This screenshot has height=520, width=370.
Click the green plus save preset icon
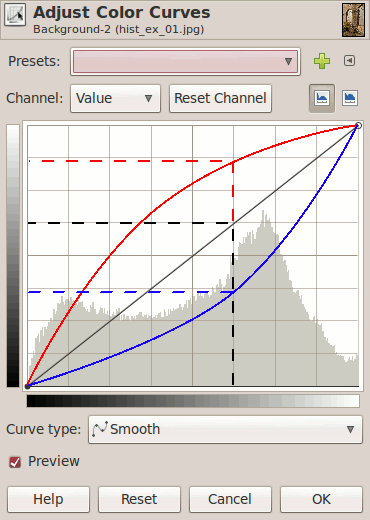pyautogui.click(x=322, y=61)
